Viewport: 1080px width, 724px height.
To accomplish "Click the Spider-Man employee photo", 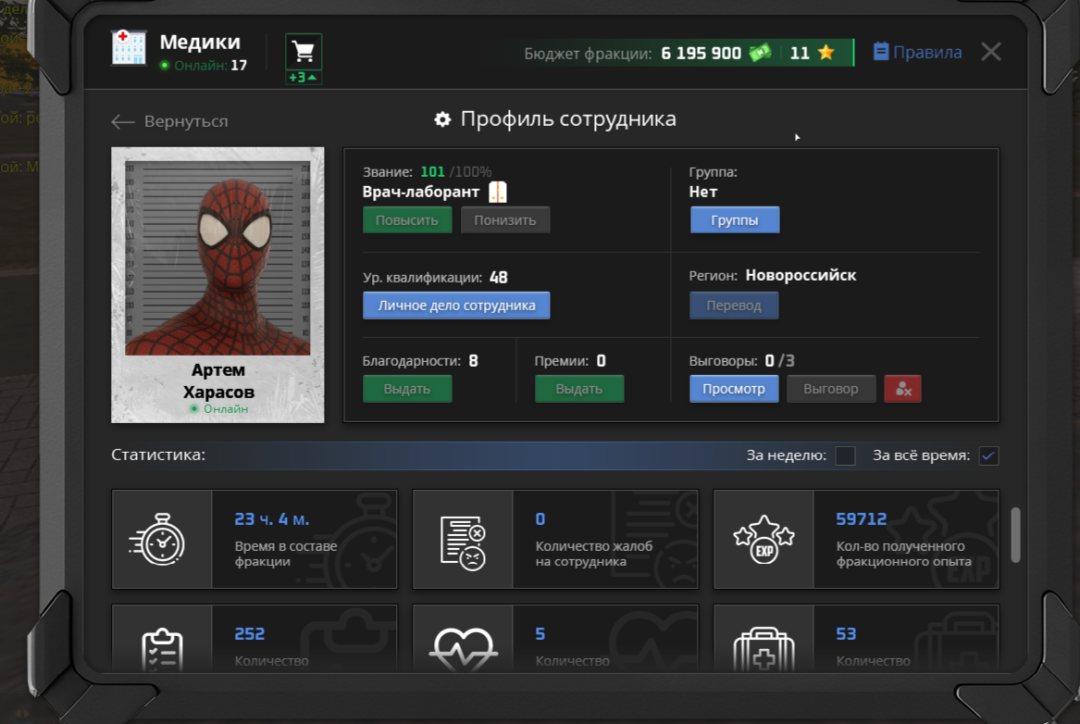I will (218, 258).
